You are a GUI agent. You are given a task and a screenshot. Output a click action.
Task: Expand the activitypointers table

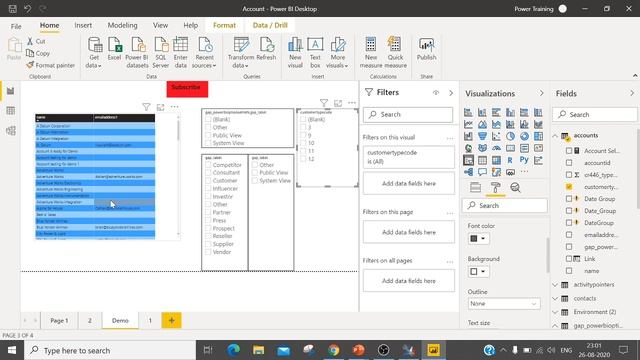pos(555,285)
